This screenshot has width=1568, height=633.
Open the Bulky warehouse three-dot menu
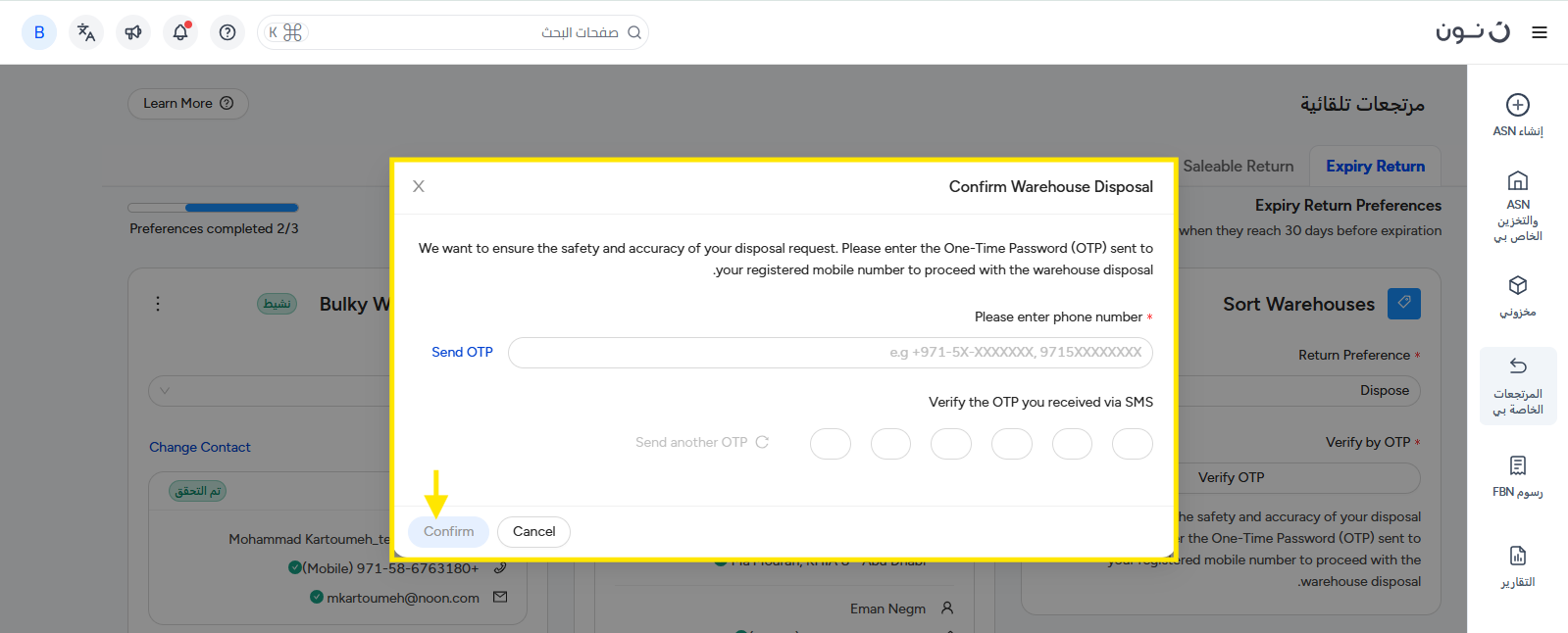[x=158, y=304]
